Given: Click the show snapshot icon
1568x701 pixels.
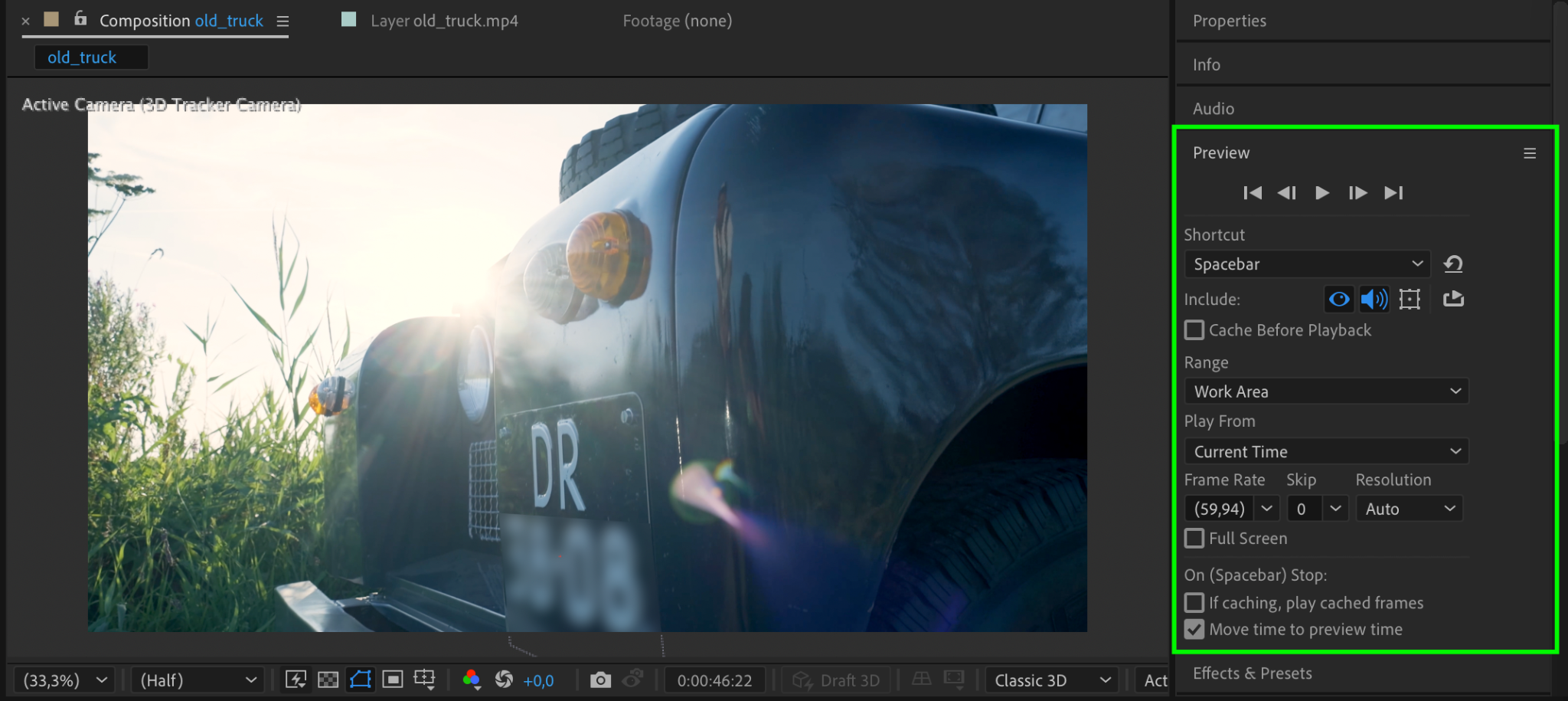Looking at the screenshot, I should coord(632,680).
